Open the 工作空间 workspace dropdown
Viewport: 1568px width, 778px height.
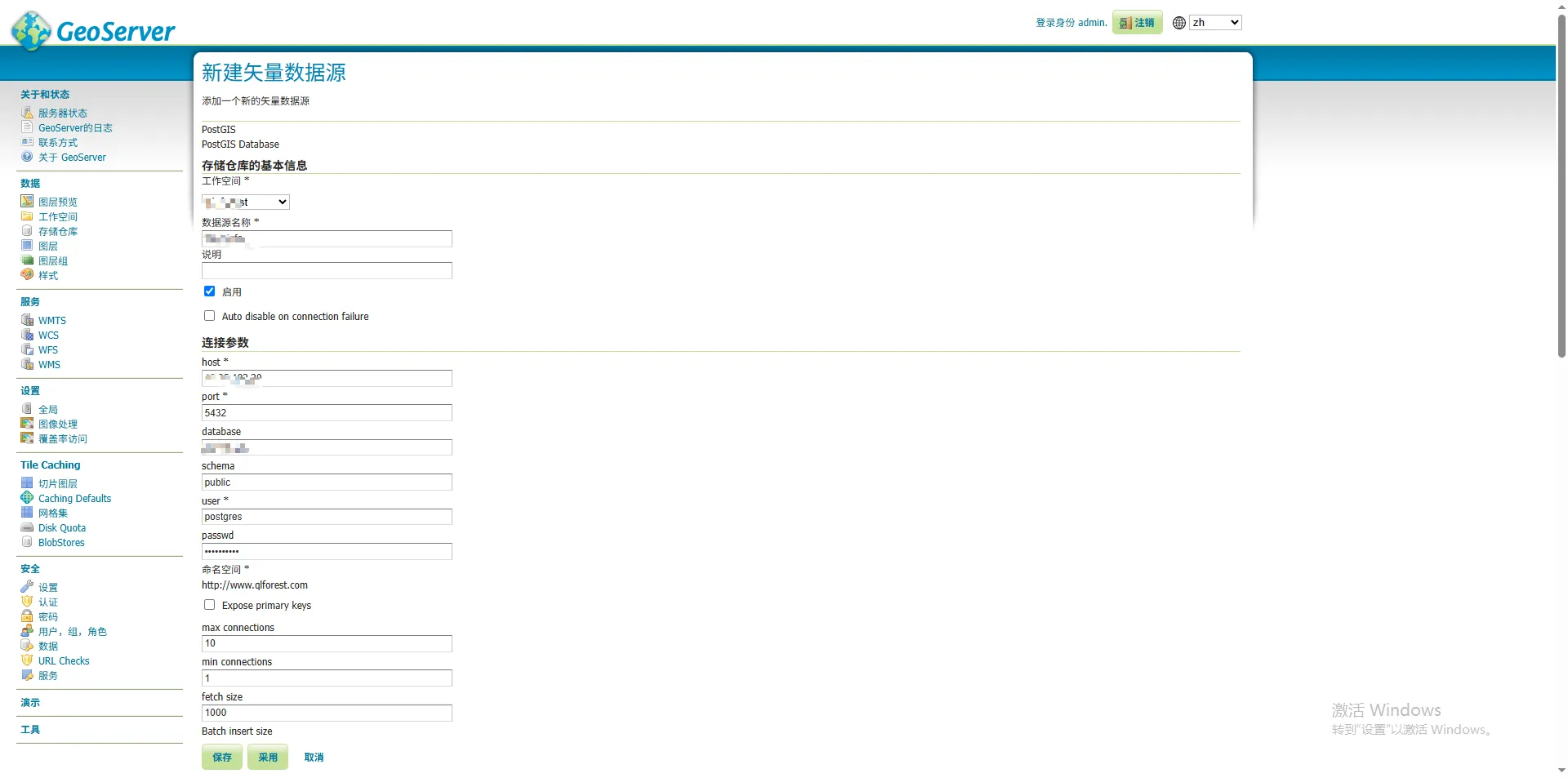(x=246, y=202)
